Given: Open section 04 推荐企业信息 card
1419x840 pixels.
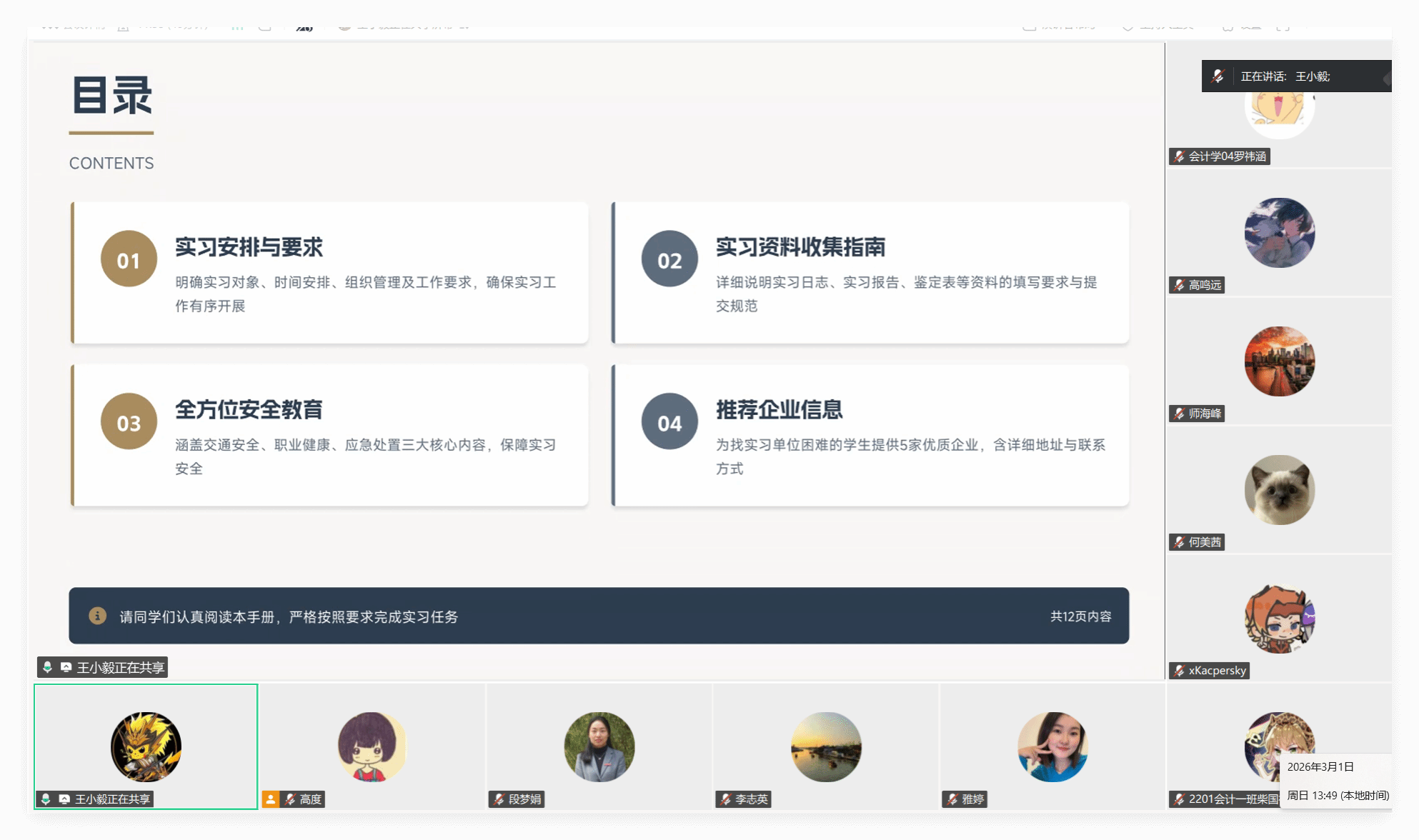Looking at the screenshot, I should [870, 436].
